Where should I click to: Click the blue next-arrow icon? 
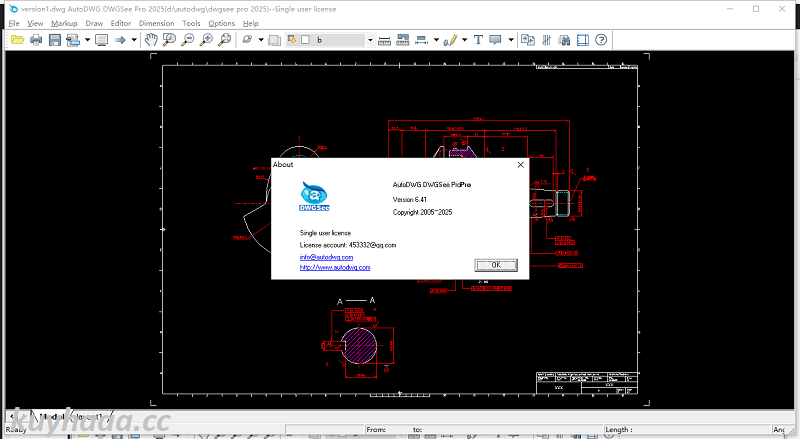tap(120, 40)
